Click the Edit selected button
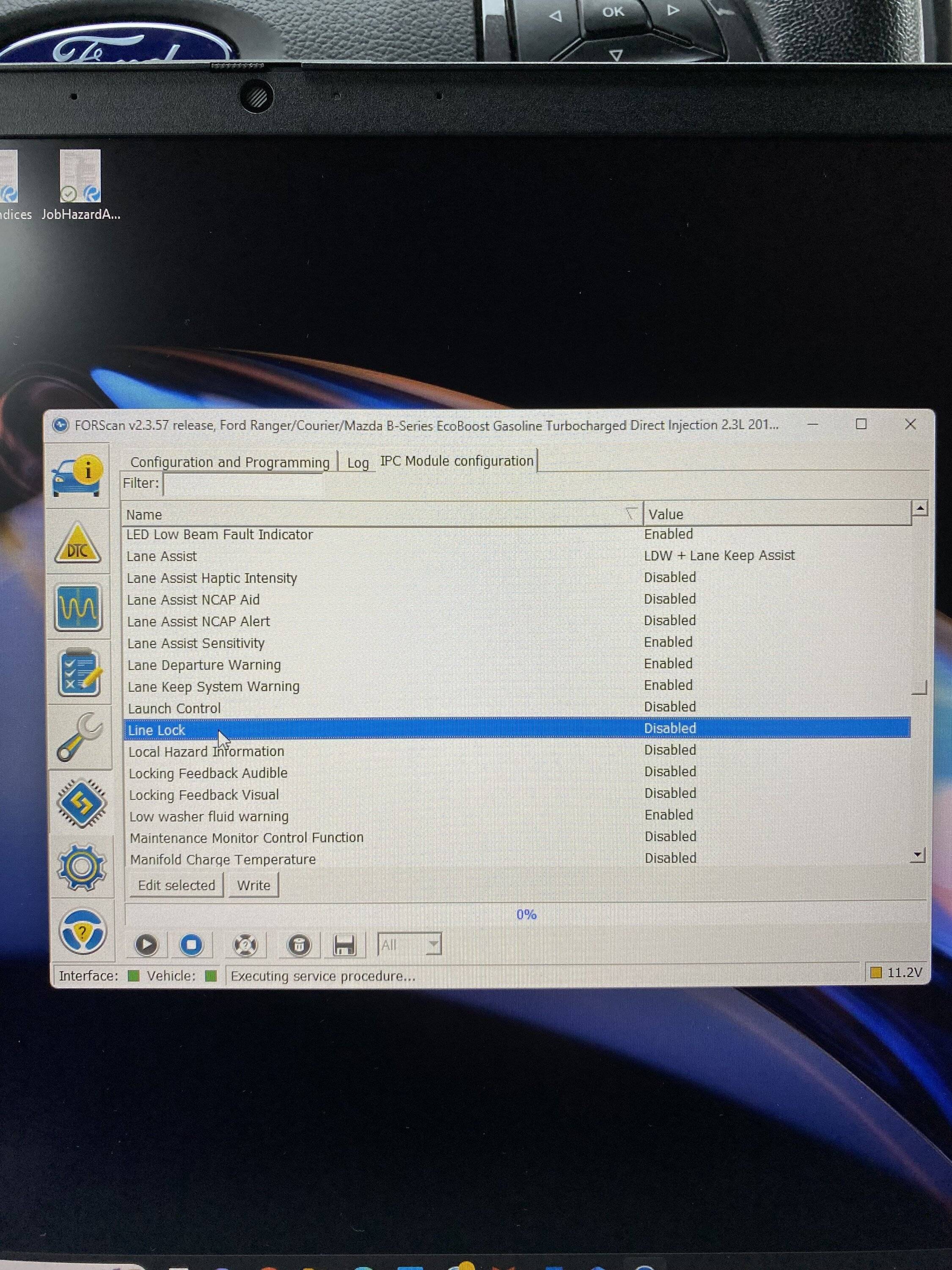 coord(176,885)
